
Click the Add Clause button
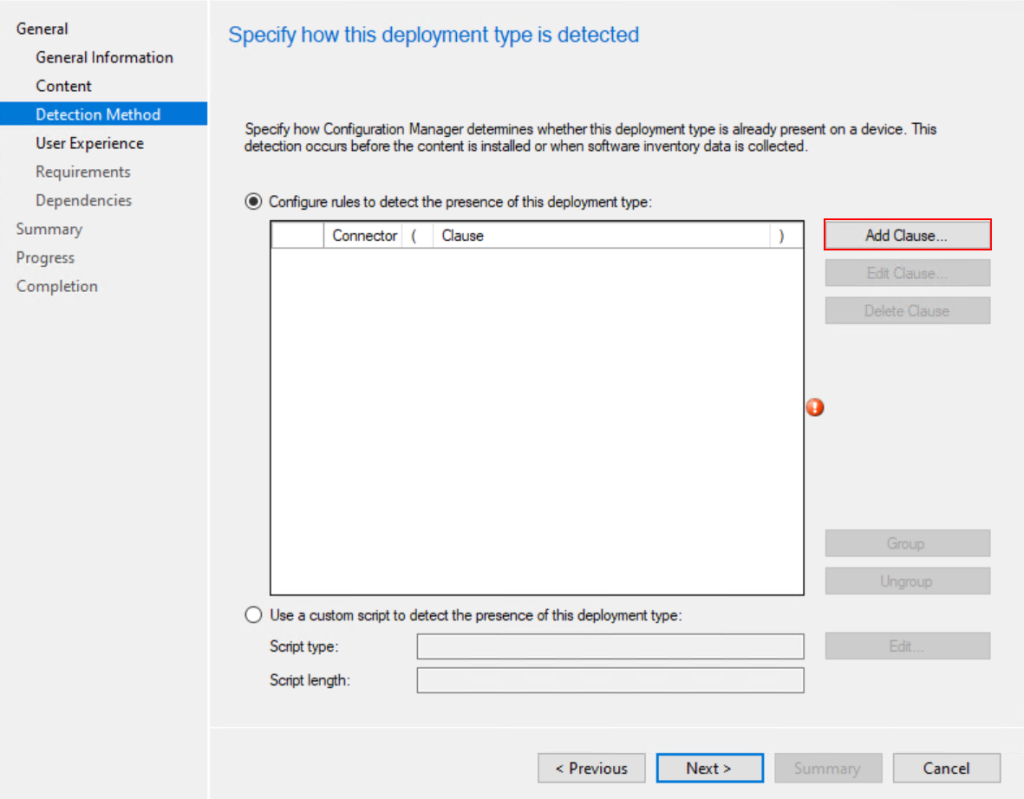click(907, 235)
